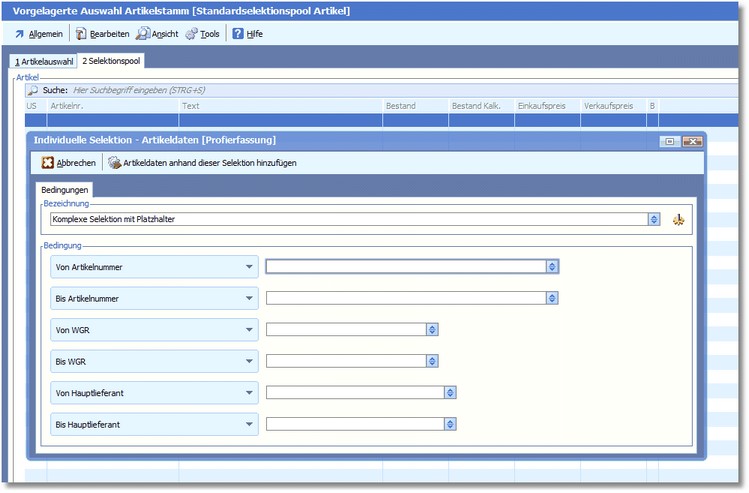This screenshot has height=493, width=749.
Task: Sort by the Verkaufspreis column header
Action: [612, 106]
